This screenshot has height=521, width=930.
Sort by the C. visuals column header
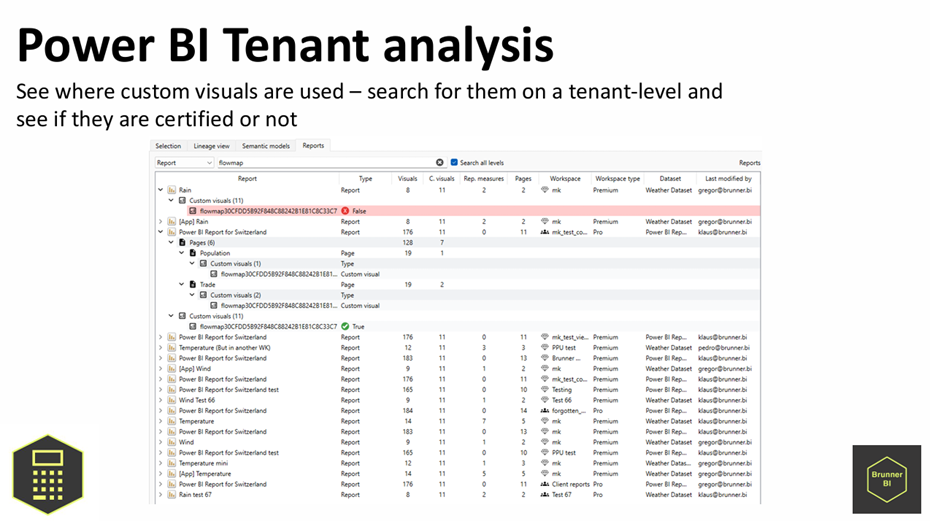tap(442, 179)
